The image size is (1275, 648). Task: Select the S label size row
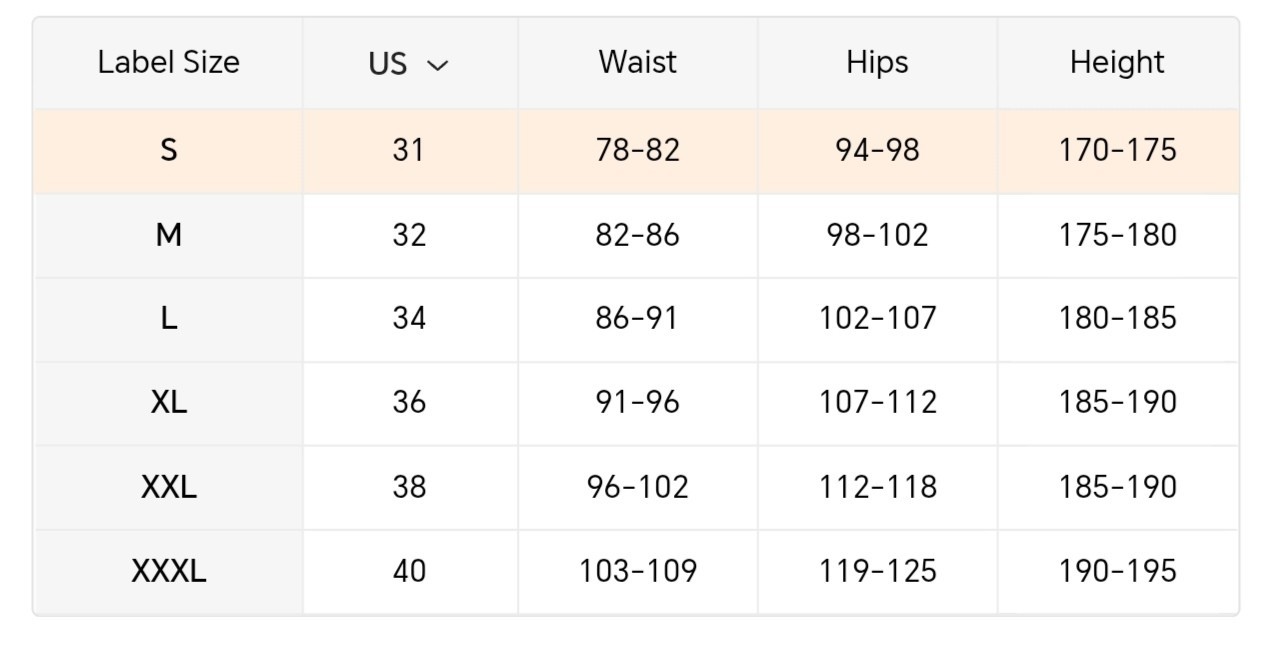tap(636, 151)
